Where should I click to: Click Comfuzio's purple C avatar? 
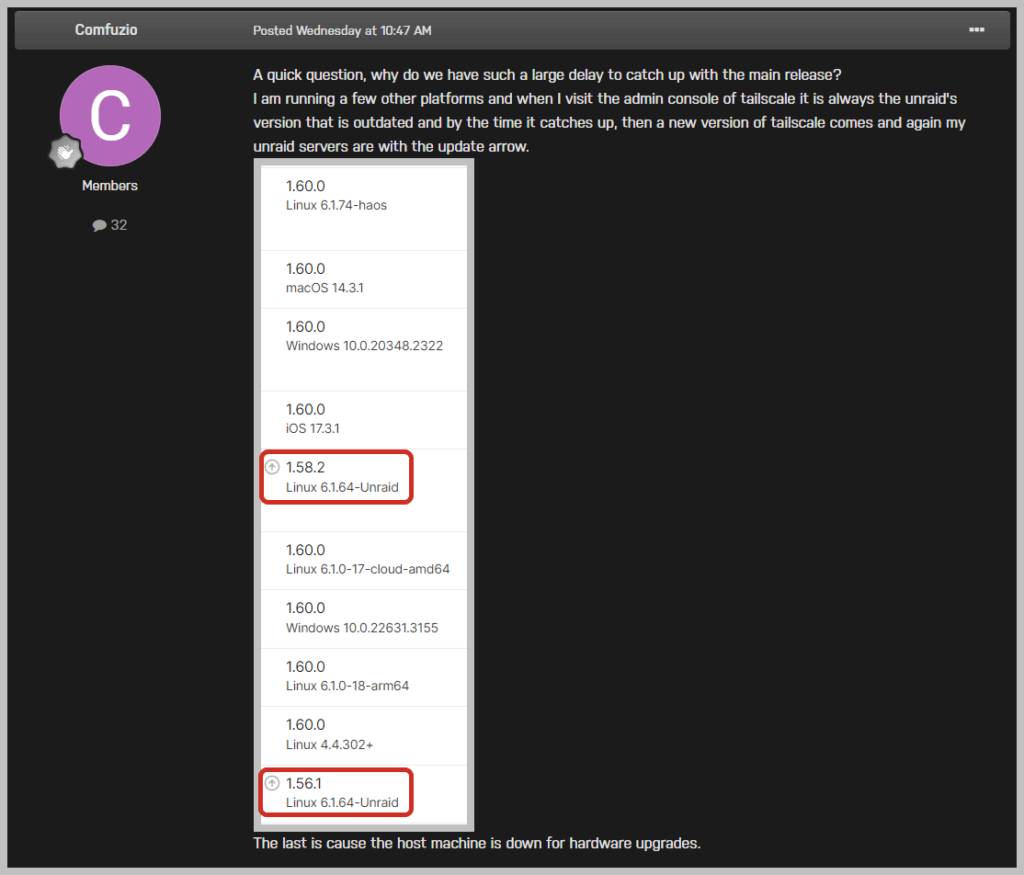click(x=110, y=116)
